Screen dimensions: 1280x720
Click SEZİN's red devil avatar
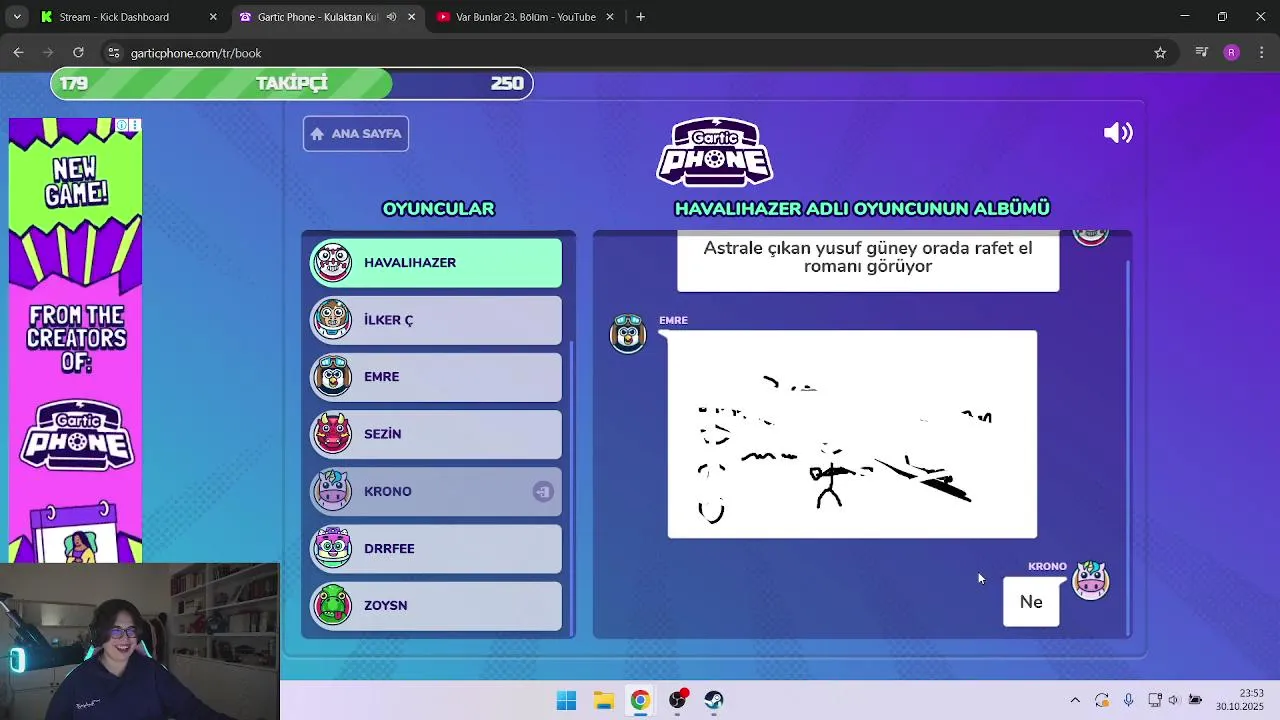[x=332, y=433]
